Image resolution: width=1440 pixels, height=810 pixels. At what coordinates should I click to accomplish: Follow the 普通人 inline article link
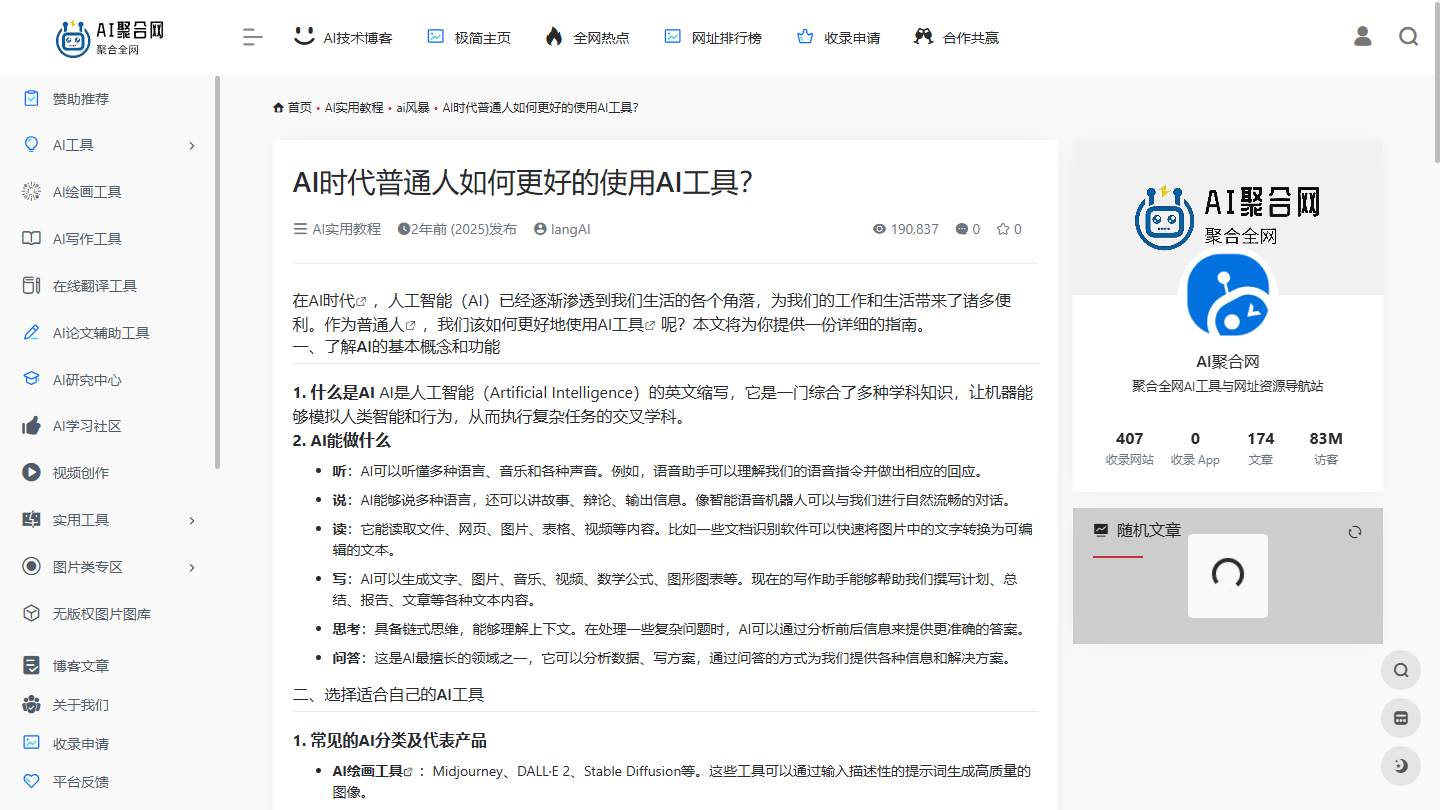tap(388, 325)
